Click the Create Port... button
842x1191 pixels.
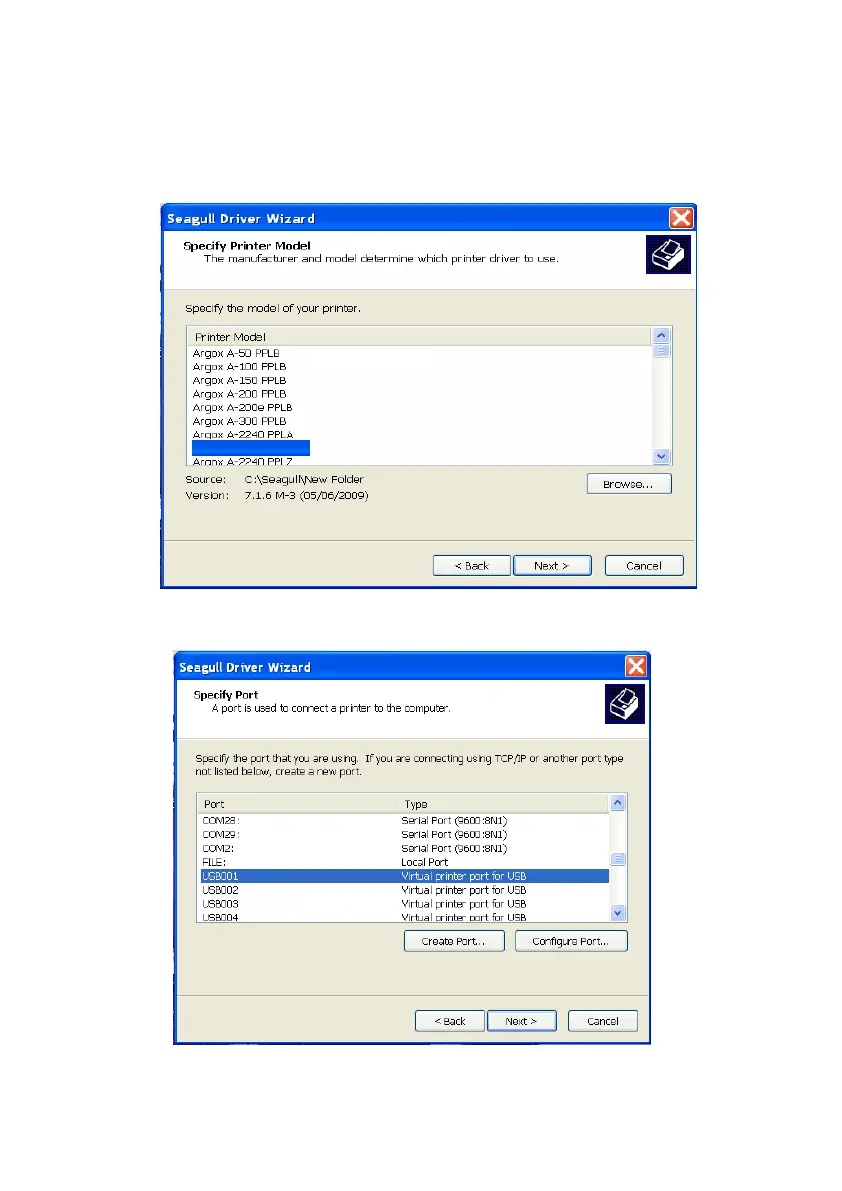click(x=454, y=941)
